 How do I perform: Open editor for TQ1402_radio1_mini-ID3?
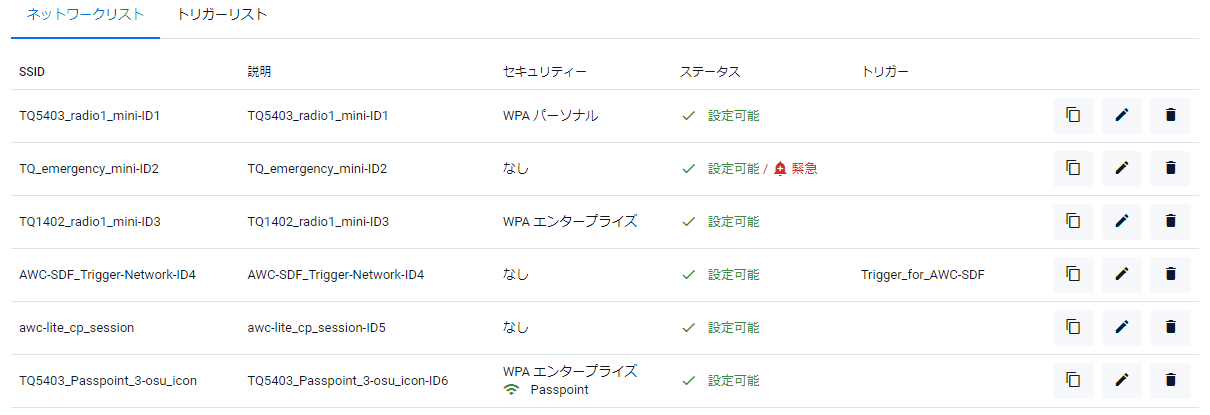1122,221
